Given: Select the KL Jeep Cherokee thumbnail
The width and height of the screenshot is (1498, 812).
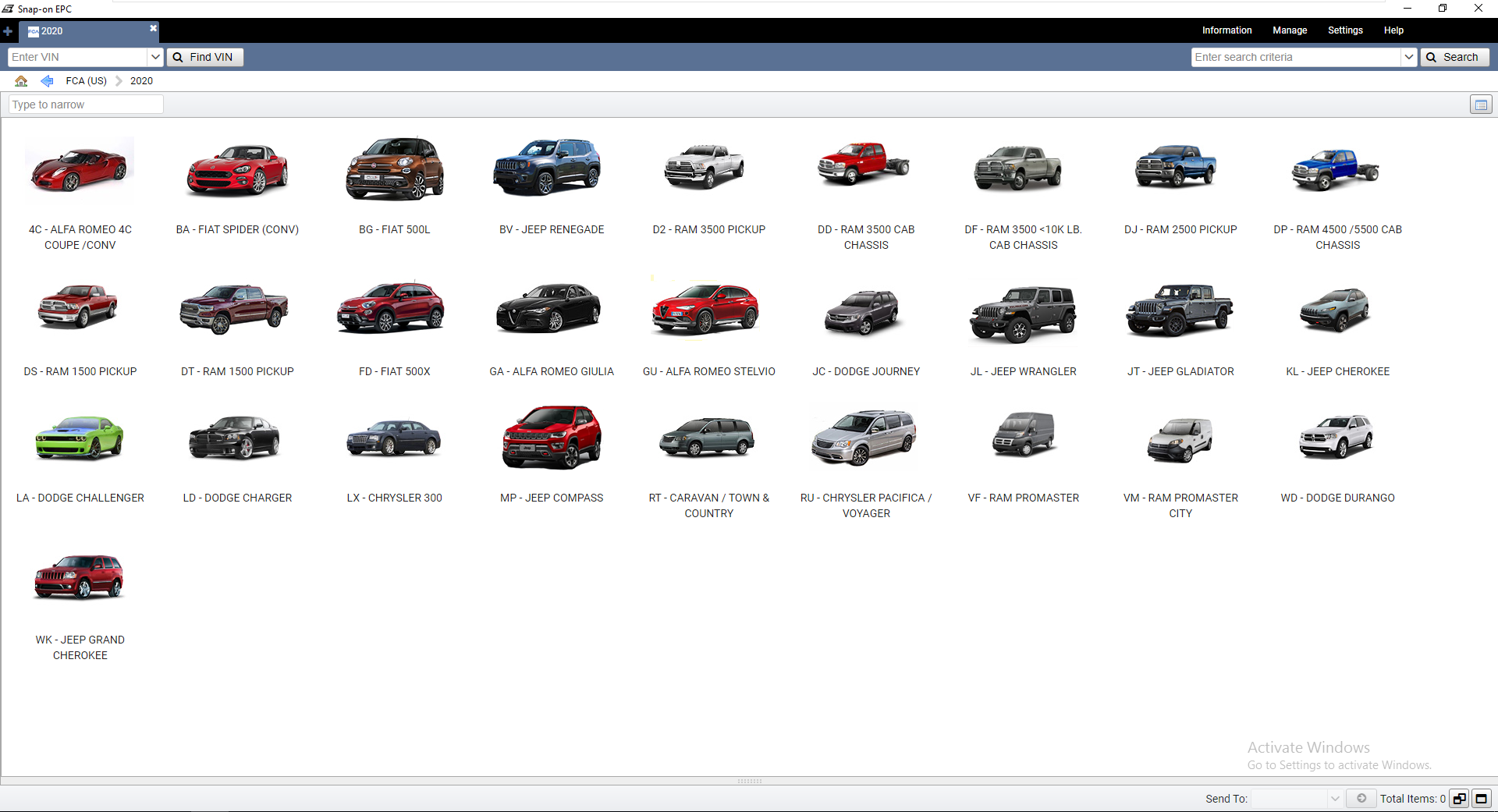Looking at the screenshot, I should [x=1335, y=310].
